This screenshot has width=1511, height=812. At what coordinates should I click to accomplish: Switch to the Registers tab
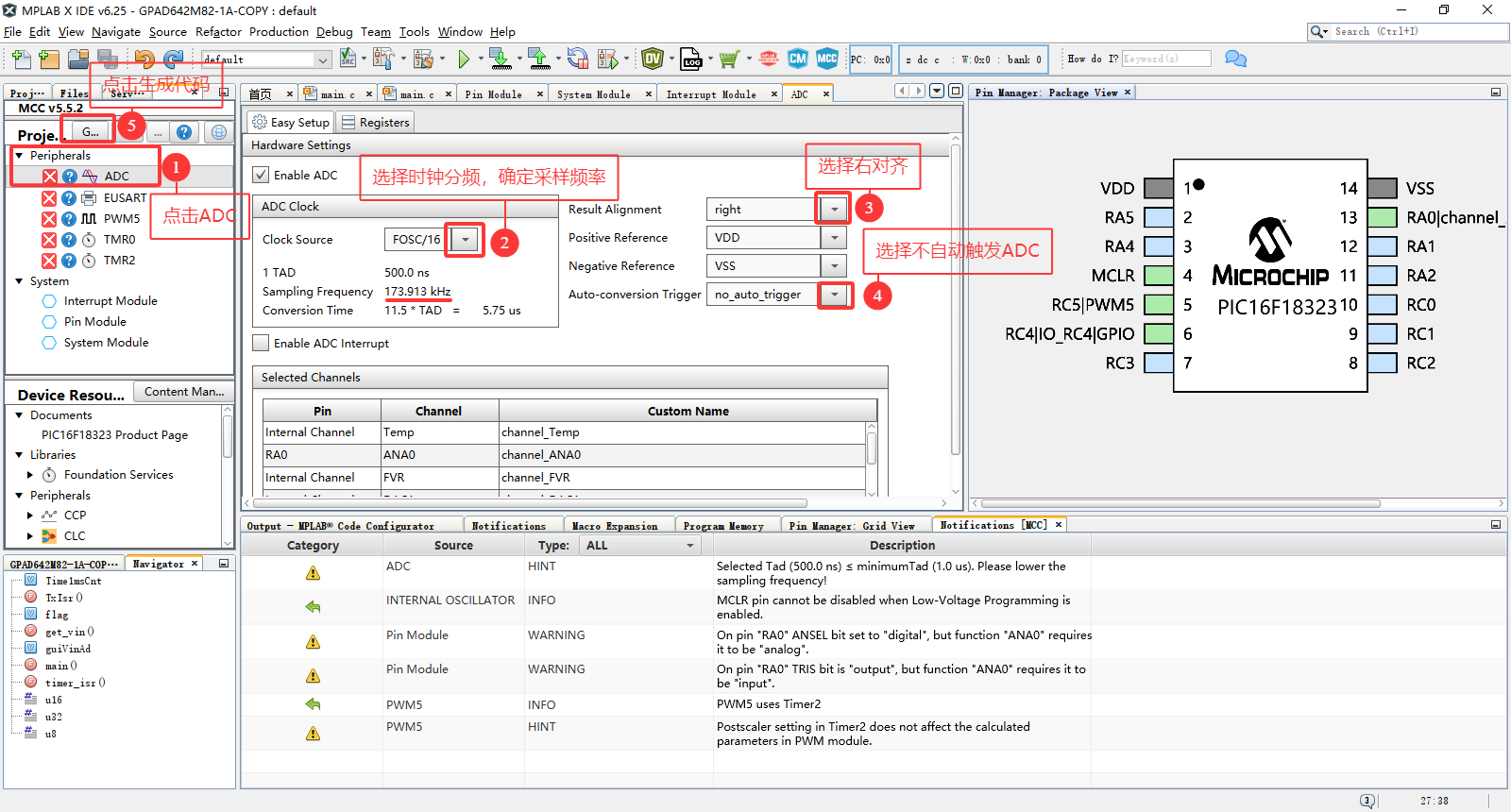tap(375, 123)
